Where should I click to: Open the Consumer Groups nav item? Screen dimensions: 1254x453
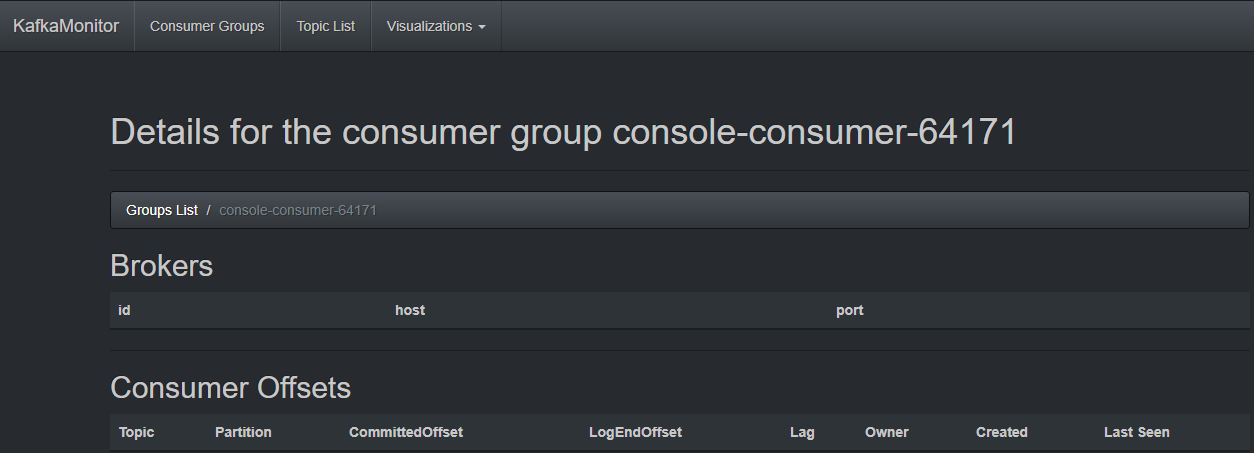(x=207, y=26)
